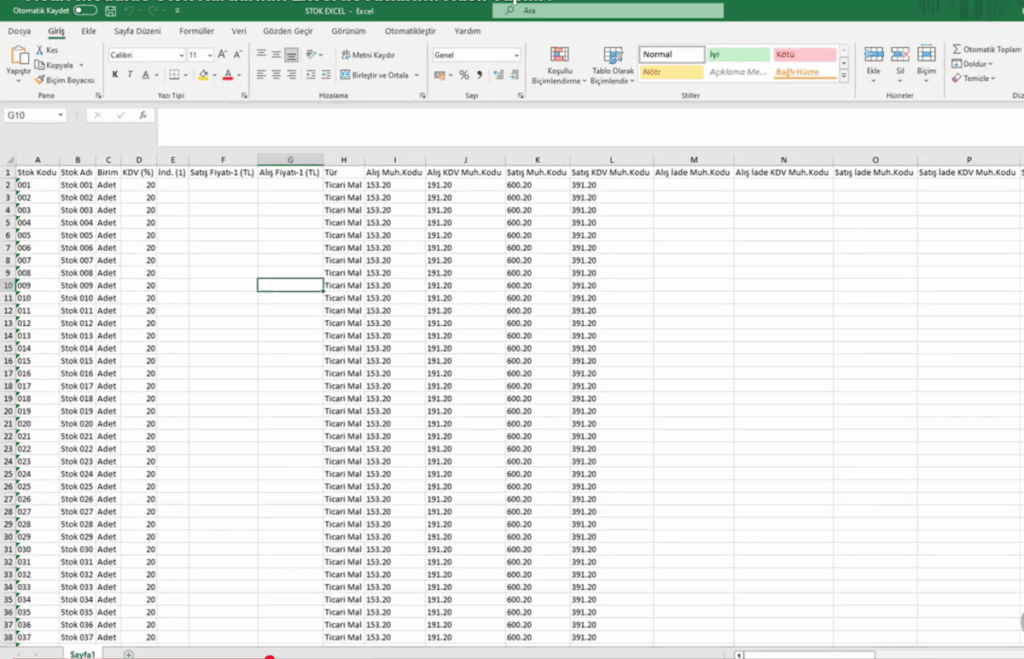Click the Biçim format cells icon
The image size is (1024, 659).
click(926, 54)
